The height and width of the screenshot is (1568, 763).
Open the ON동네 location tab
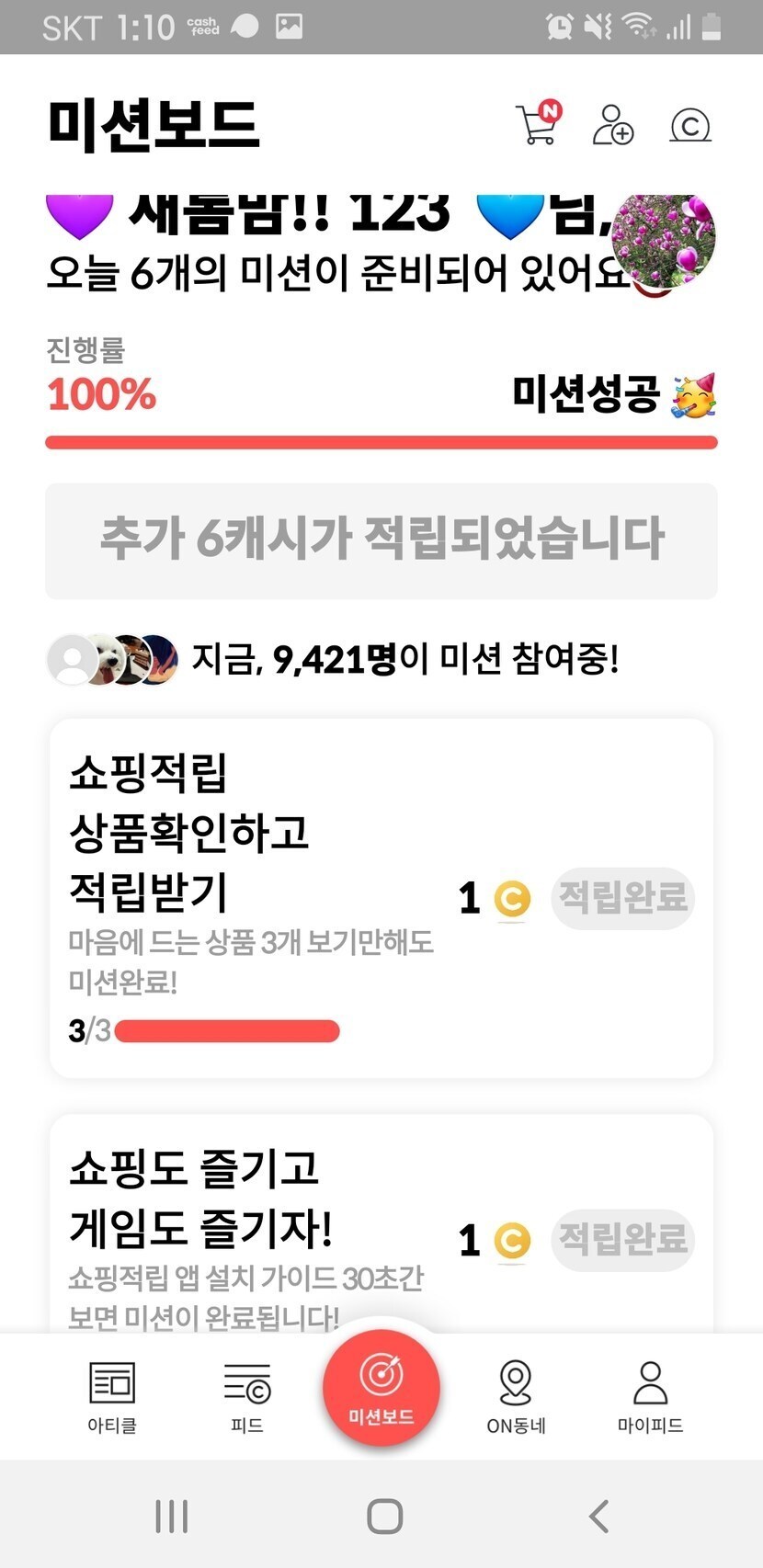tap(516, 1395)
